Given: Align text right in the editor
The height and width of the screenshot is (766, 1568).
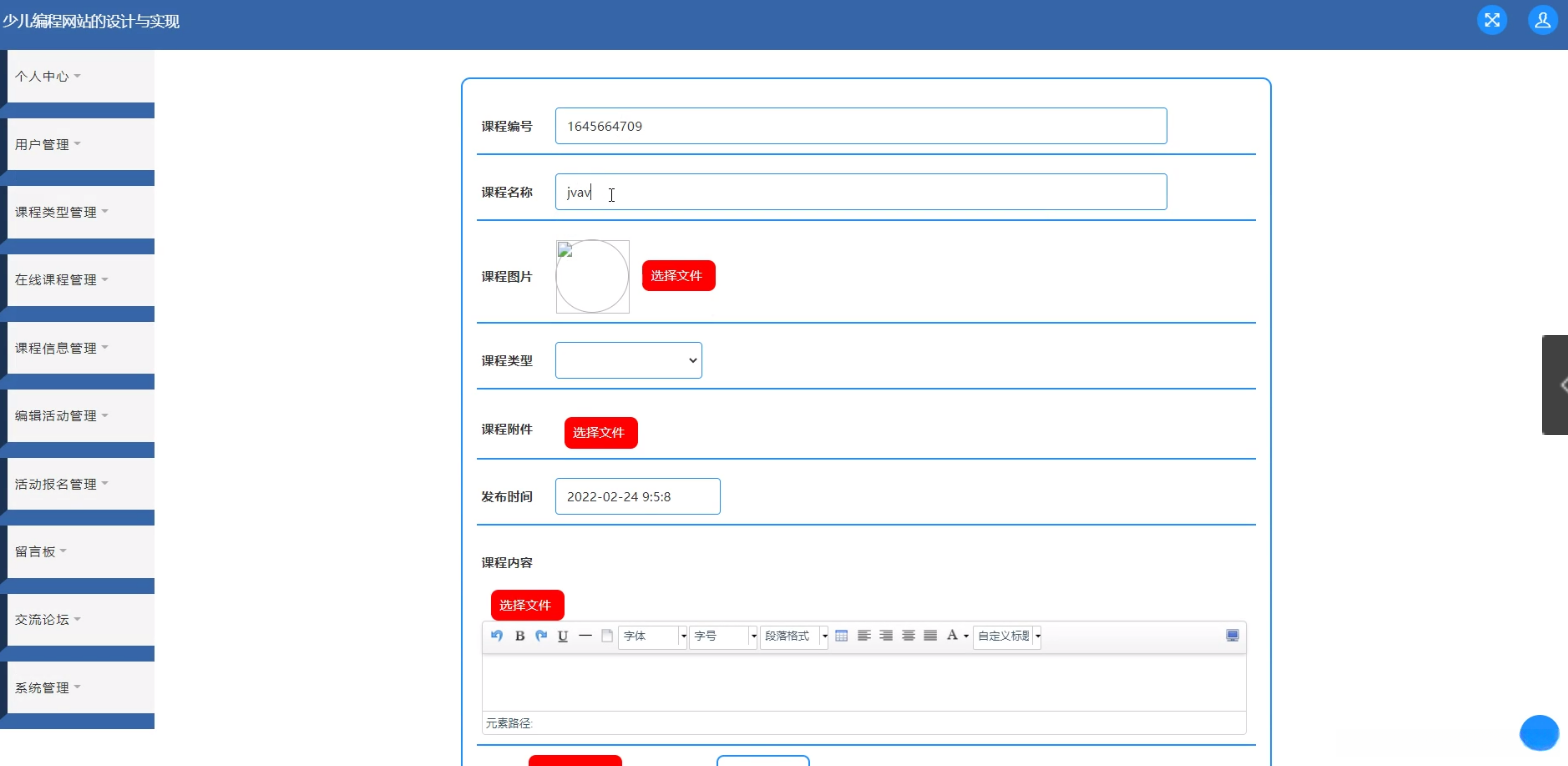Looking at the screenshot, I should point(886,636).
